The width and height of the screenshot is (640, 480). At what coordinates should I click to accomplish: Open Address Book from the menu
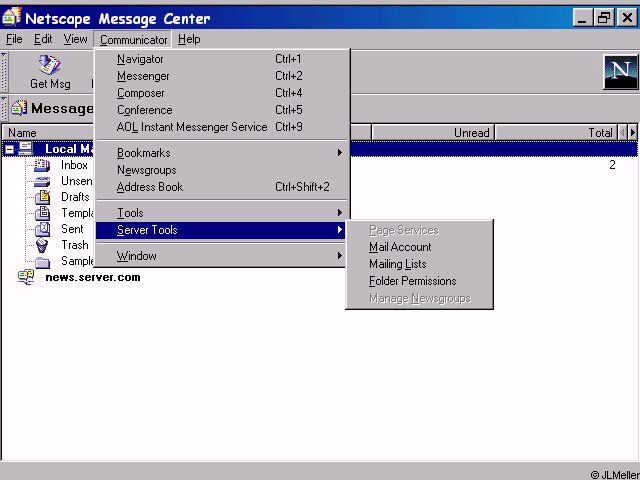222,187
